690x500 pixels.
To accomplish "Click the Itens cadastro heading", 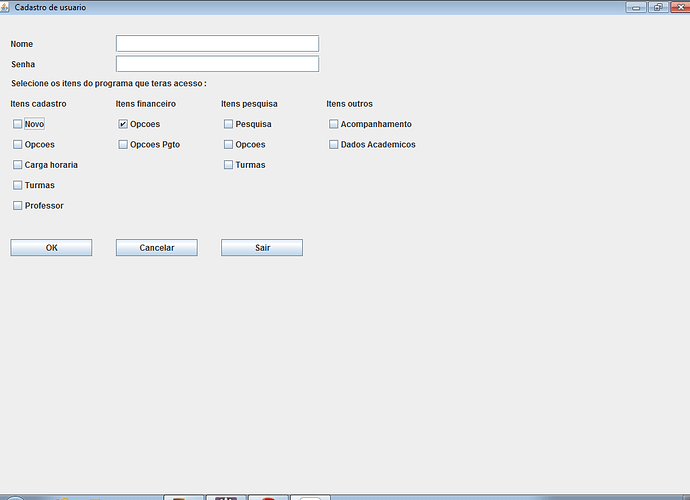I will [38, 104].
